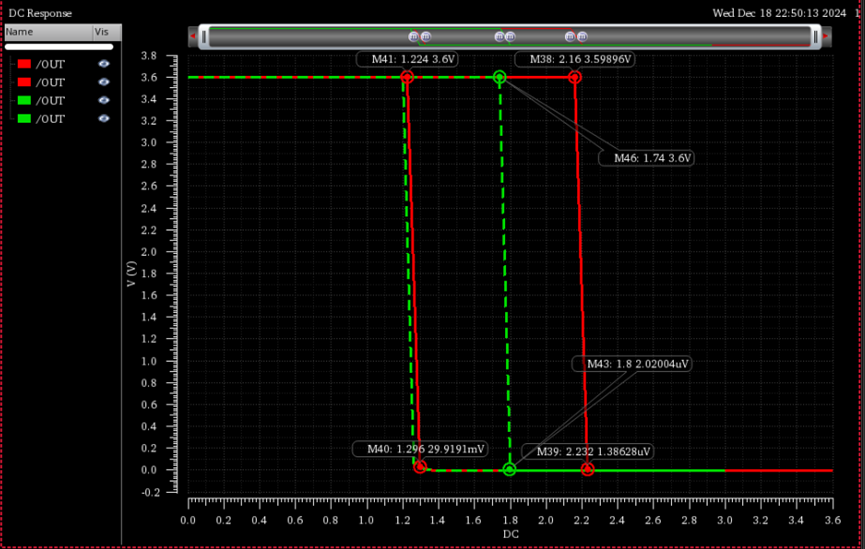Click second marker icon from left in overview strip
Image resolution: width=865 pixels, height=549 pixels.
(x=426, y=37)
